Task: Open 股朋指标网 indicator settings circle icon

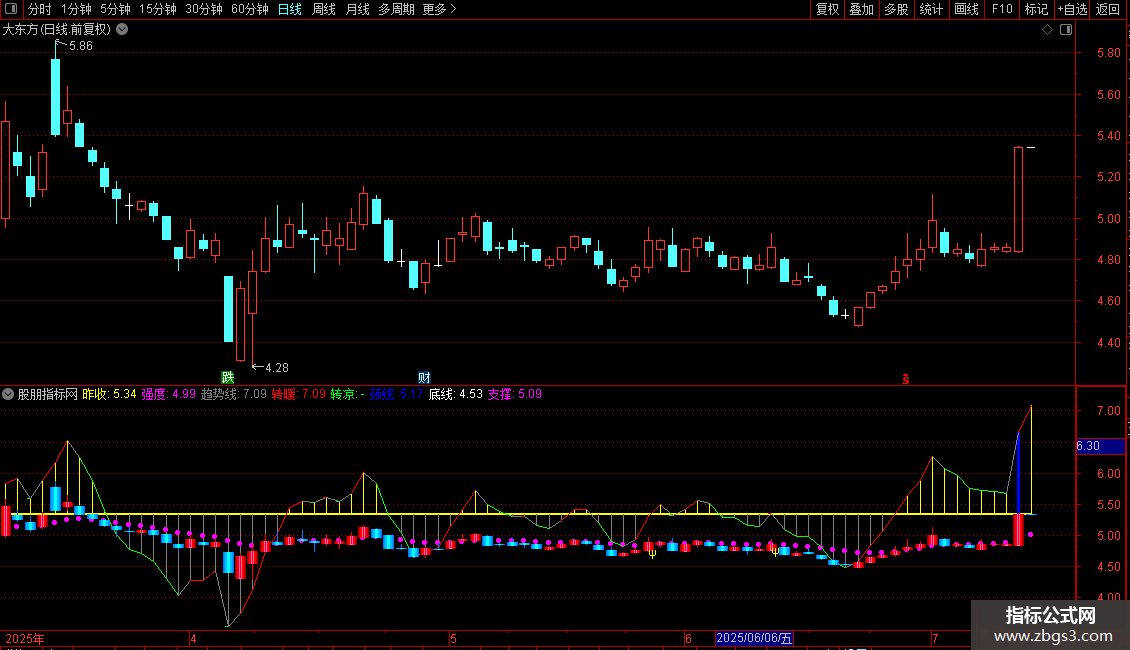Action: [8, 394]
